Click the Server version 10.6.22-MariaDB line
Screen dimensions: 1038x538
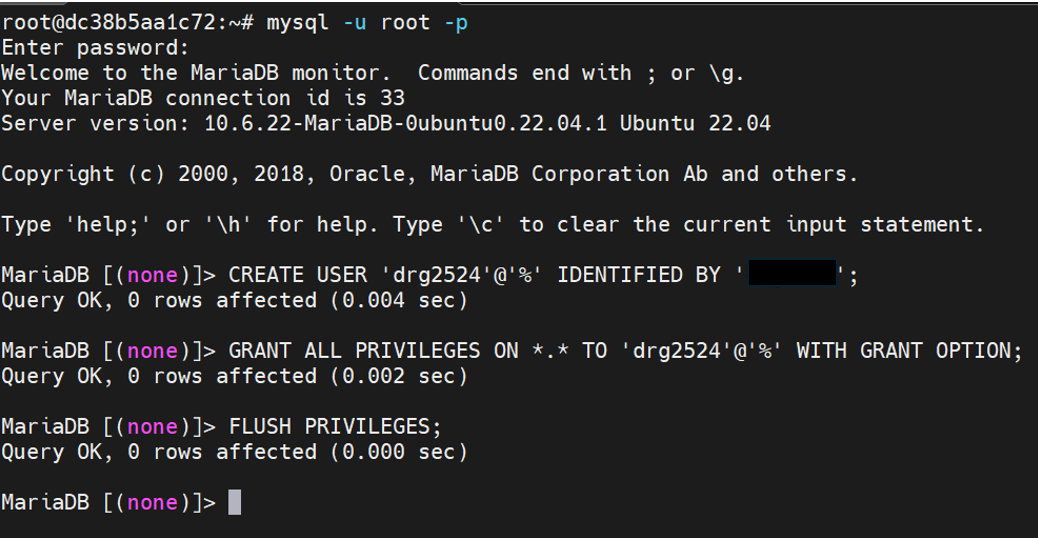(386, 124)
